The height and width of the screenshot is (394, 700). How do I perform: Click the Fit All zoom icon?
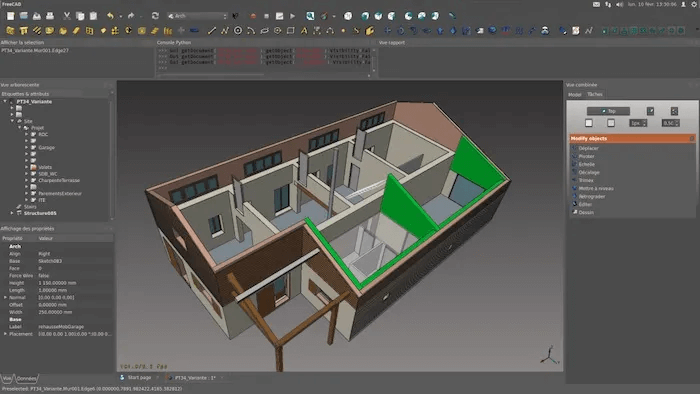click(x=310, y=16)
